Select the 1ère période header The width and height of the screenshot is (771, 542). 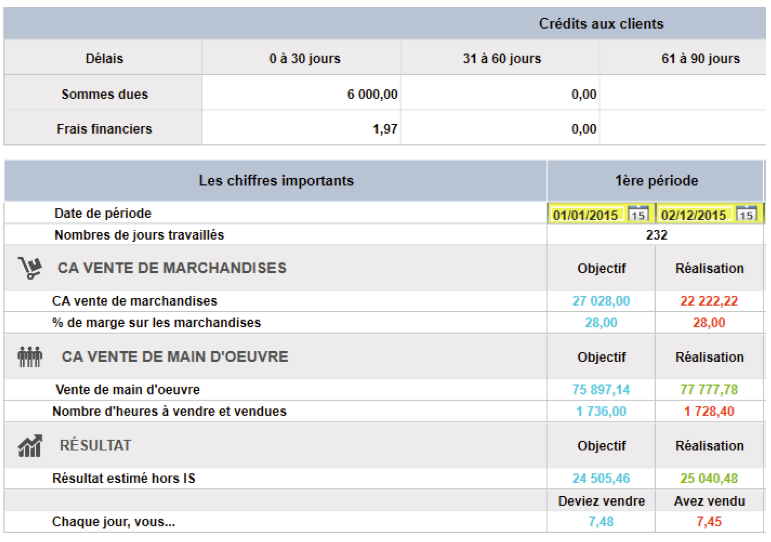(x=657, y=181)
